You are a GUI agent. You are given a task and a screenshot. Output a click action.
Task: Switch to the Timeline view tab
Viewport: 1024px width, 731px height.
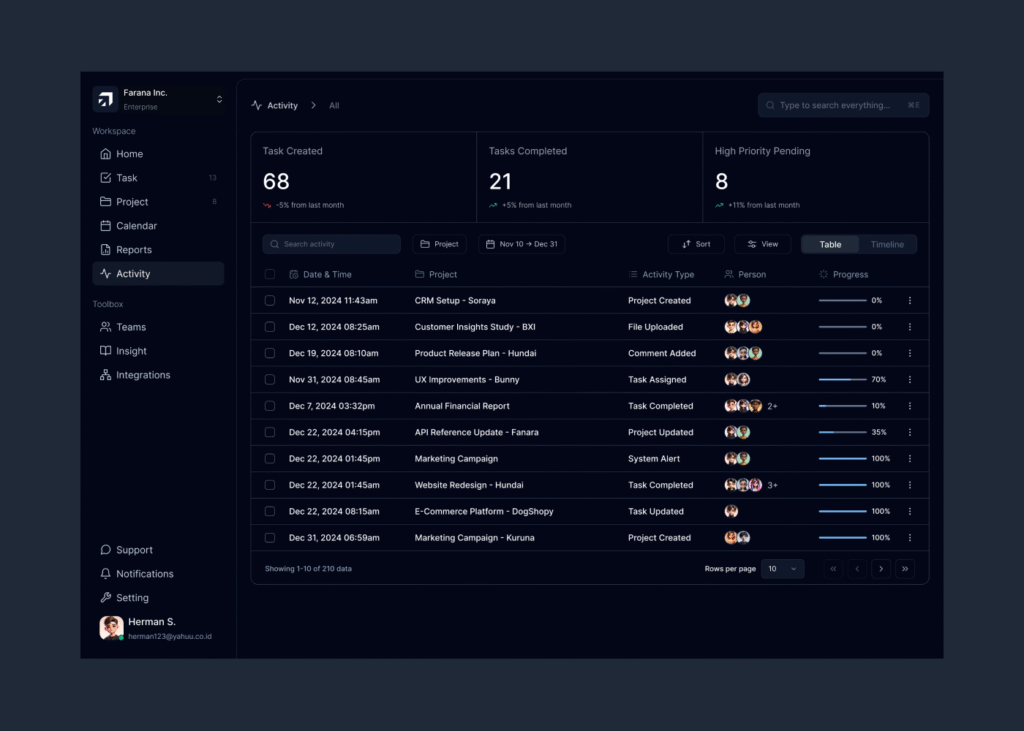click(x=887, y=244)
